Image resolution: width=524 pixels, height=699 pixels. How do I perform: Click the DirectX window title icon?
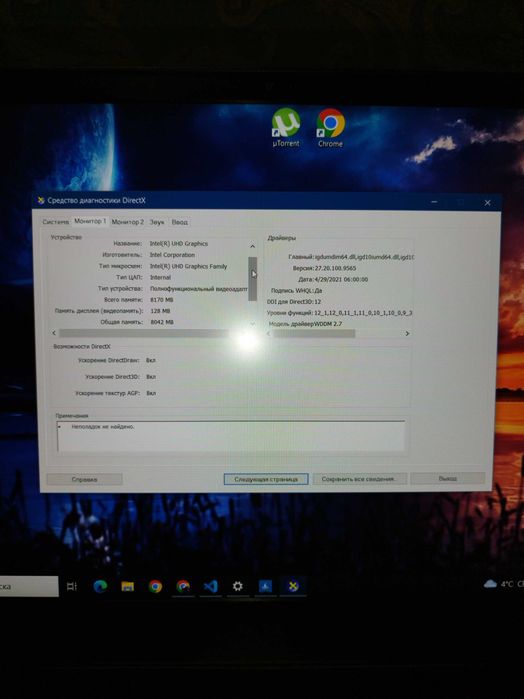41,201
